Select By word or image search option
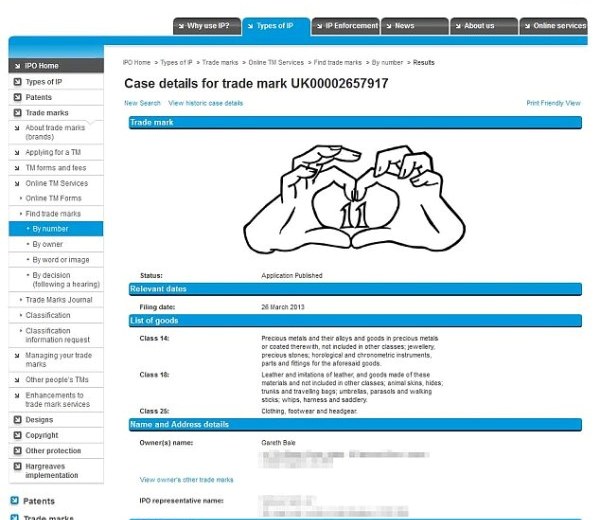The image size is (600, 520). click(x=60, y=260)
